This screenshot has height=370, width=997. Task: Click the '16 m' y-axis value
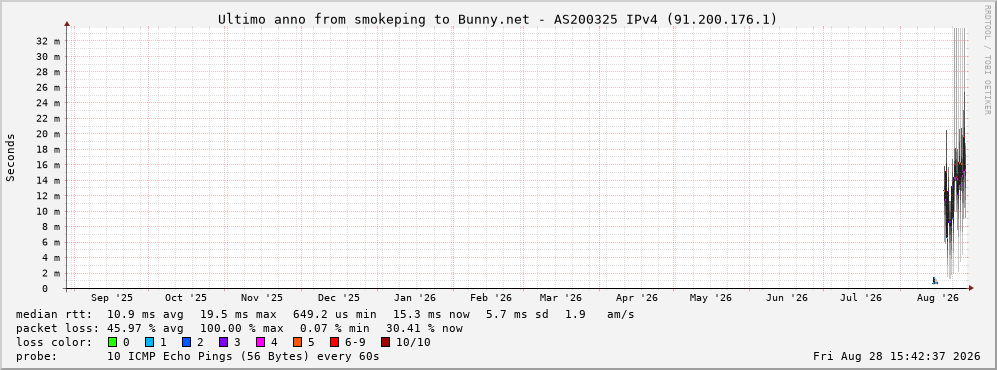point(48,165)
